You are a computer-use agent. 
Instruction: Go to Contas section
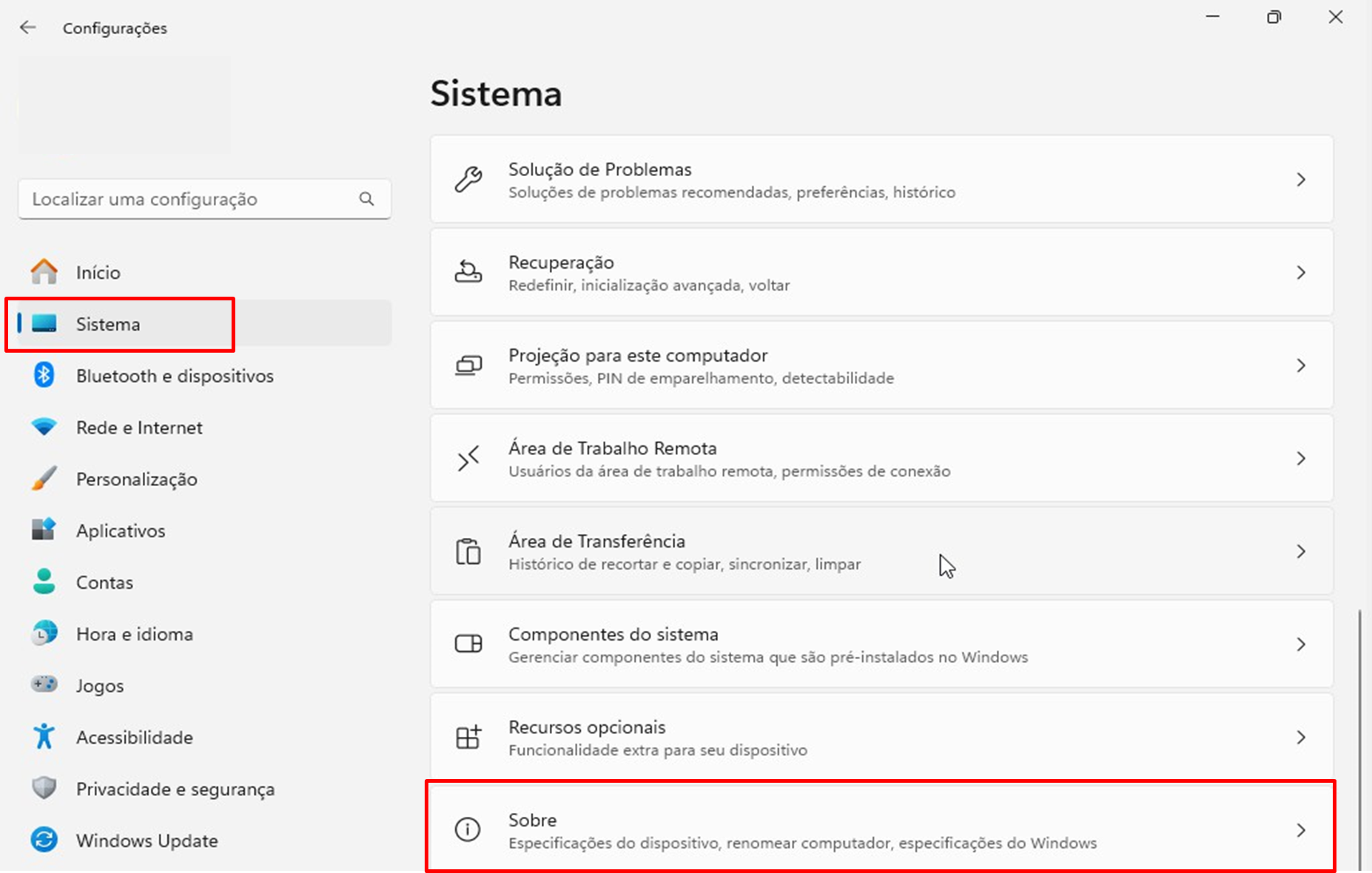click(x=205, y=582)
